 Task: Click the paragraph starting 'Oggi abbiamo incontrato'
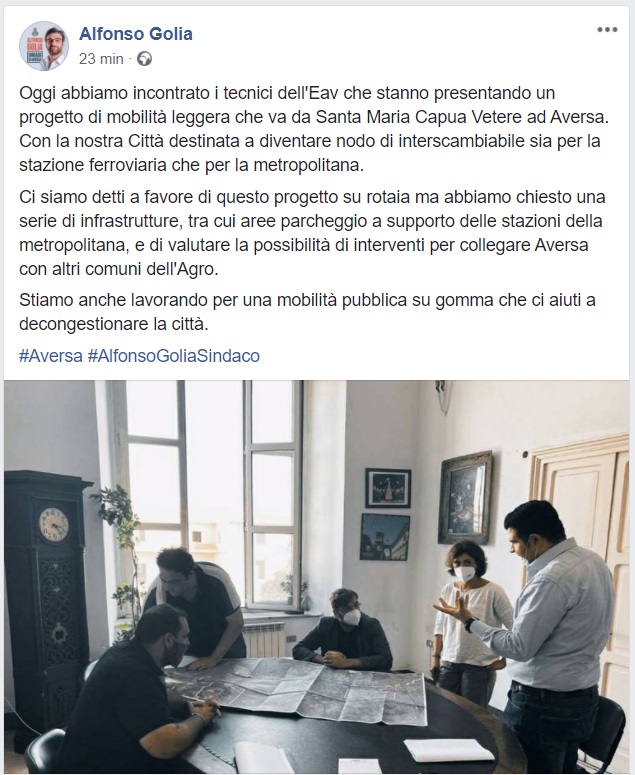pos(314,129)
